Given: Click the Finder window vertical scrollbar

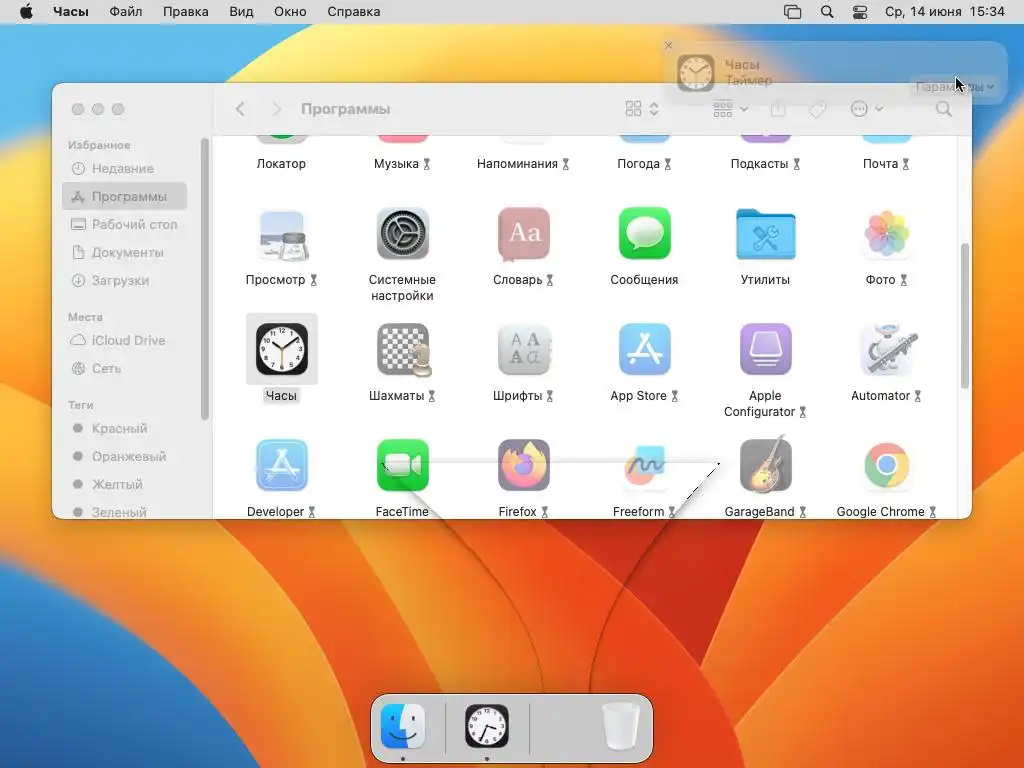Looking at the screenshot, I should coord(965,316).
